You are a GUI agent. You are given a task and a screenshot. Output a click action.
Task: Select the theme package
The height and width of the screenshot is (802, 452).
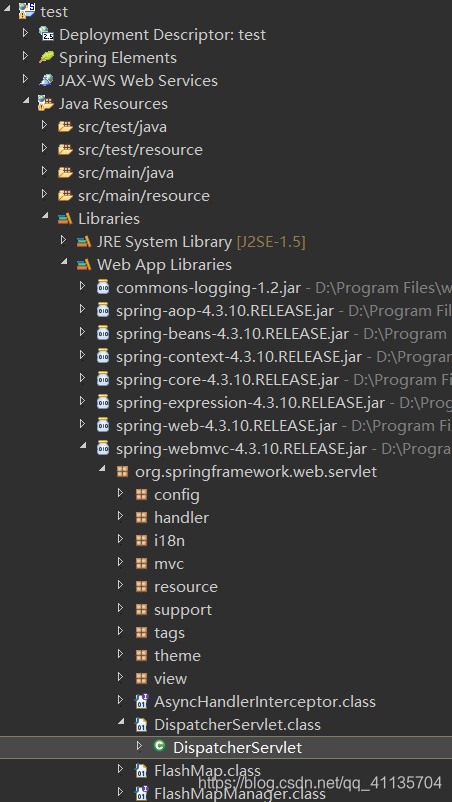[x=177, y=656]
